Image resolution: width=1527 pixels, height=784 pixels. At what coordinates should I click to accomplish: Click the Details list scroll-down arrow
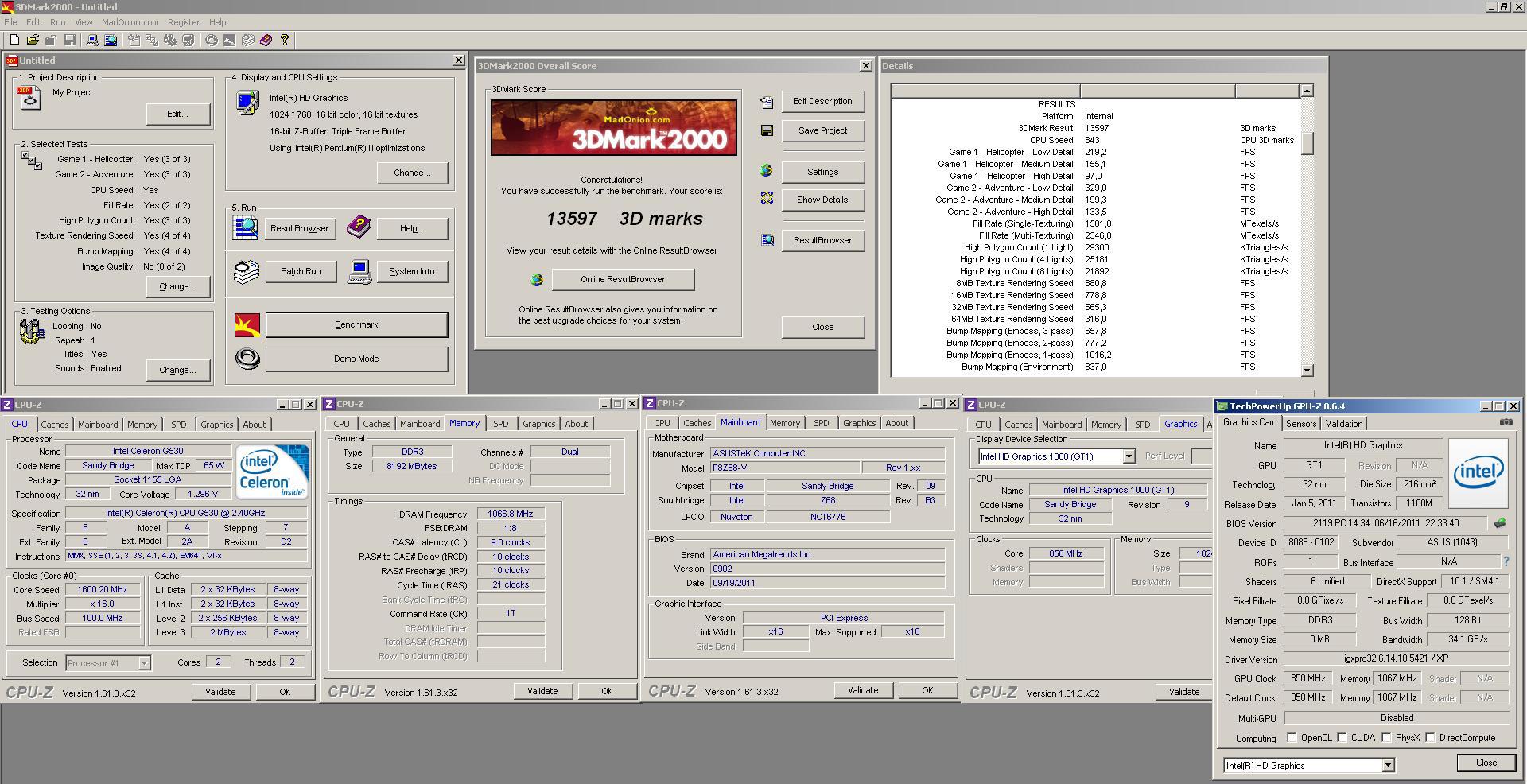point(1307,371)
